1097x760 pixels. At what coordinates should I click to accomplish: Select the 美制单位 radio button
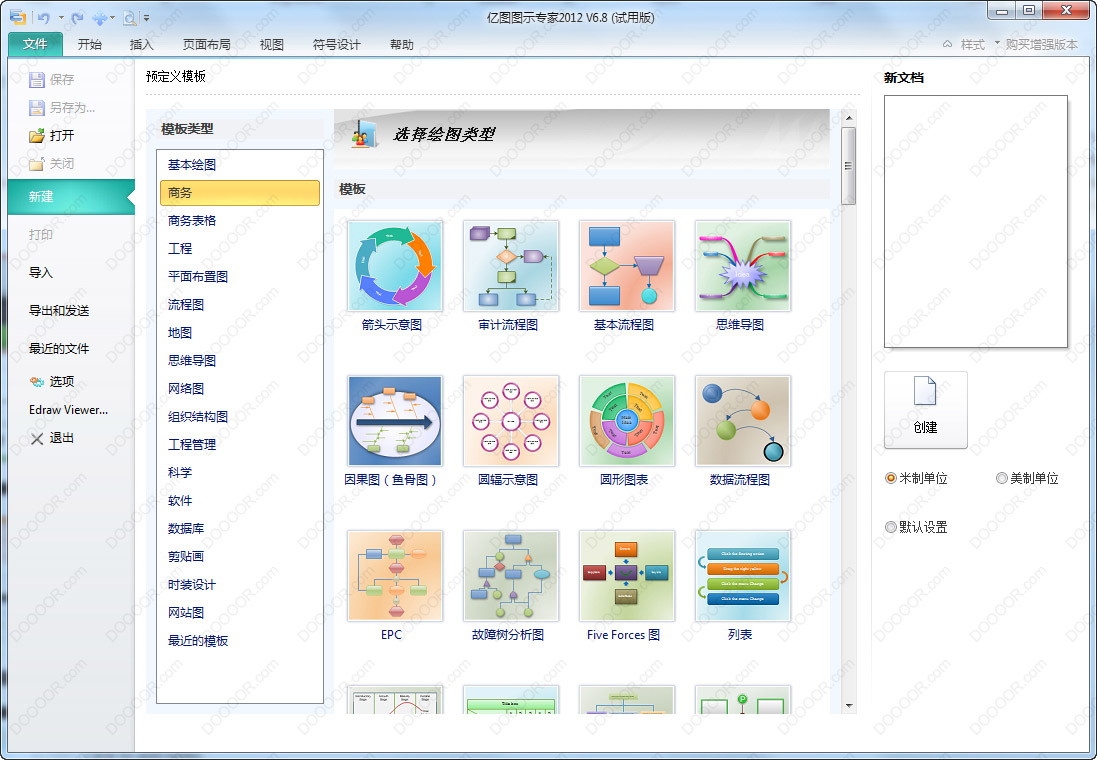(x=1002, y=478)
